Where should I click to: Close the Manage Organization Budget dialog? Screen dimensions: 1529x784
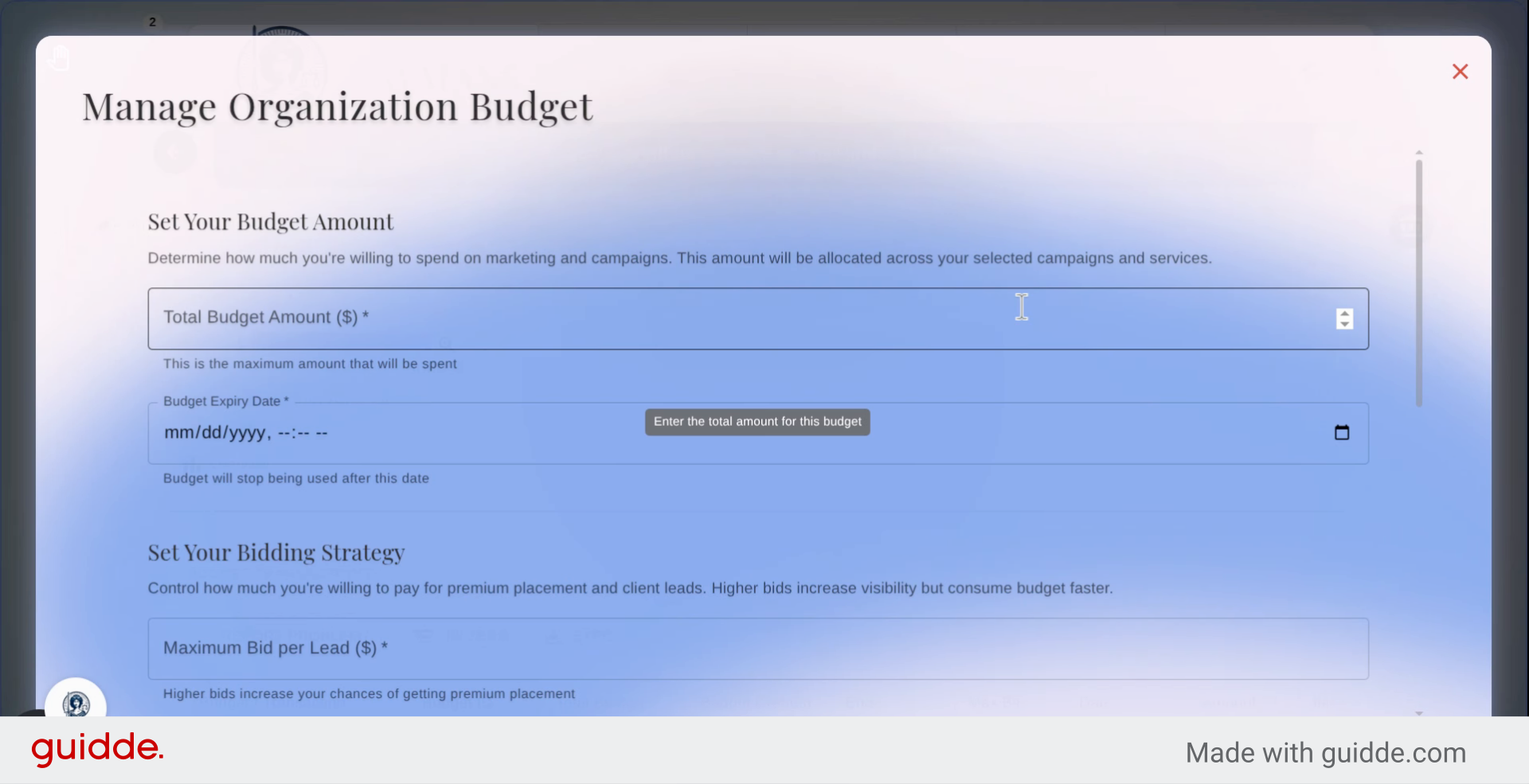(1460, 72)
